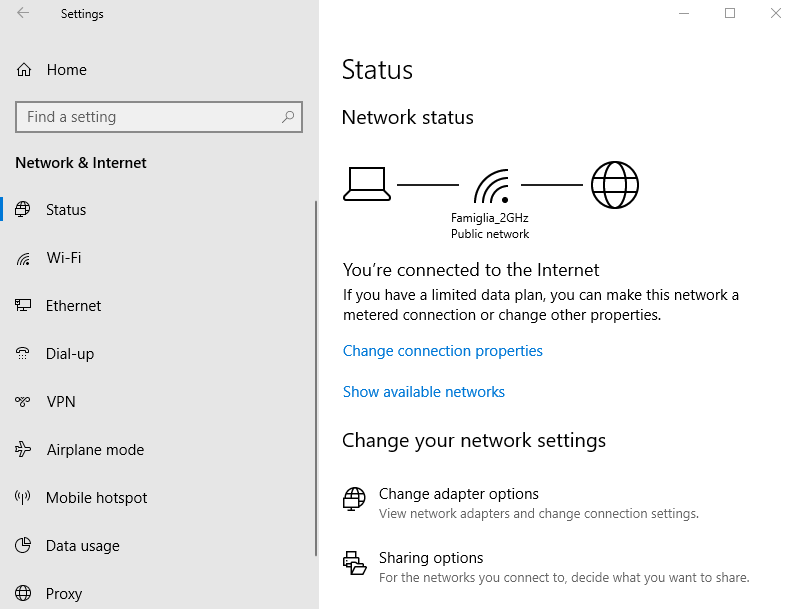Click the Dial-up phone icon
This screenshot has width=789, height=609.
23,353
